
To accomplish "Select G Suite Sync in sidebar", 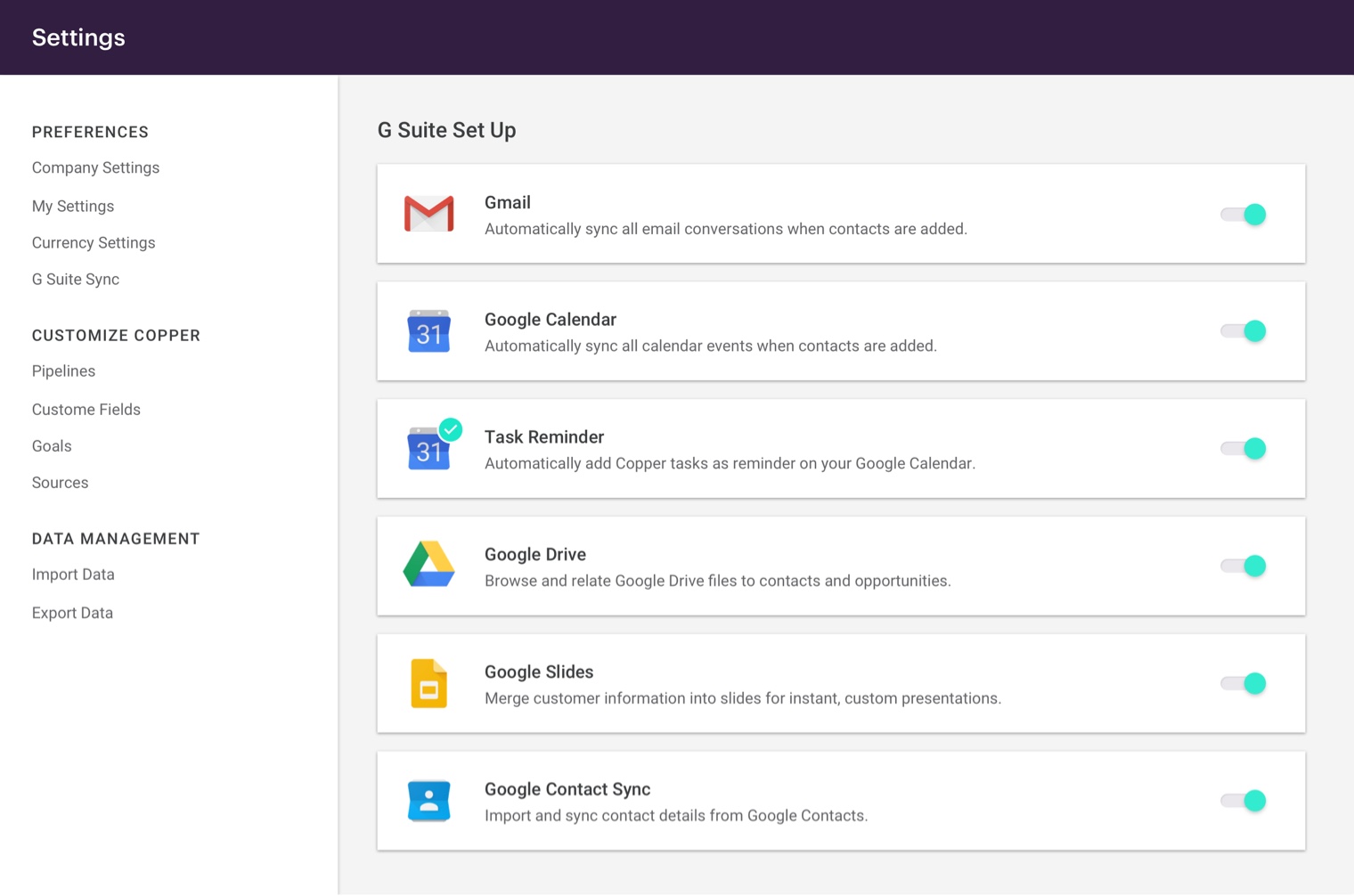I will pos(76,279).
